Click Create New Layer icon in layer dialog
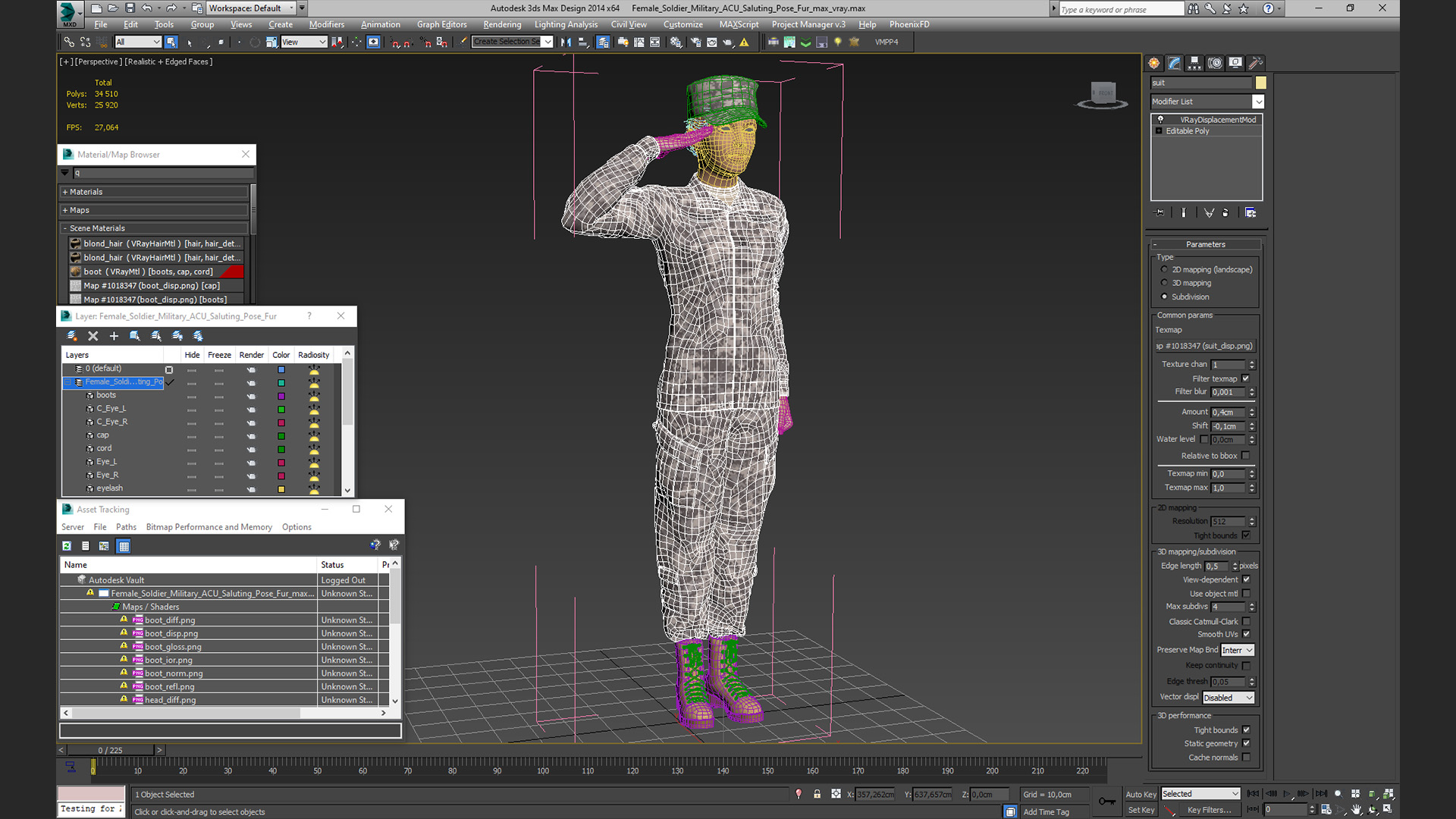The height and width of the screenshot is (819, 1456). pyautogui.click(x=72, y=336)
